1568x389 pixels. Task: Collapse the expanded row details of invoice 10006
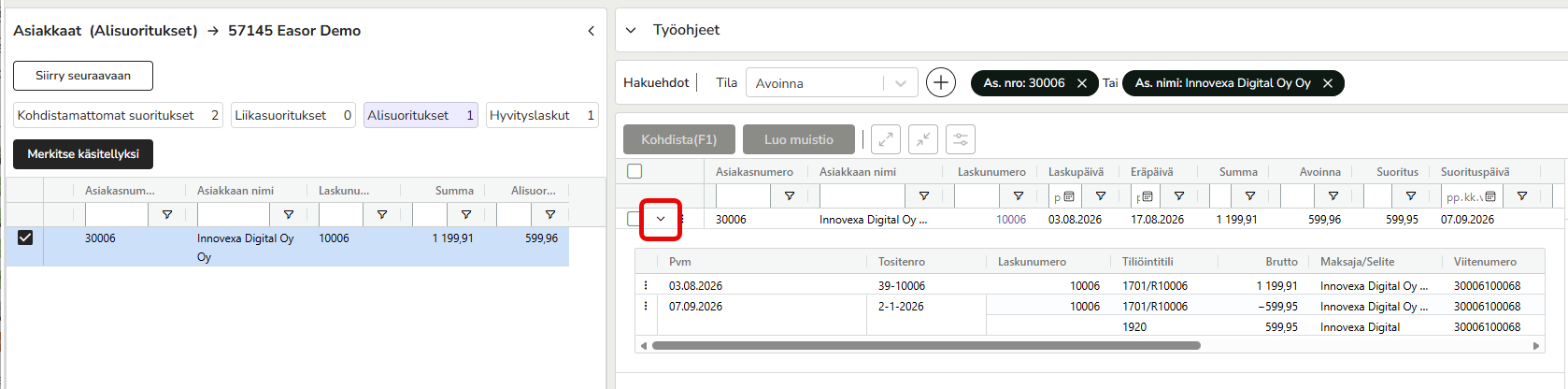[x=661, y=219]
